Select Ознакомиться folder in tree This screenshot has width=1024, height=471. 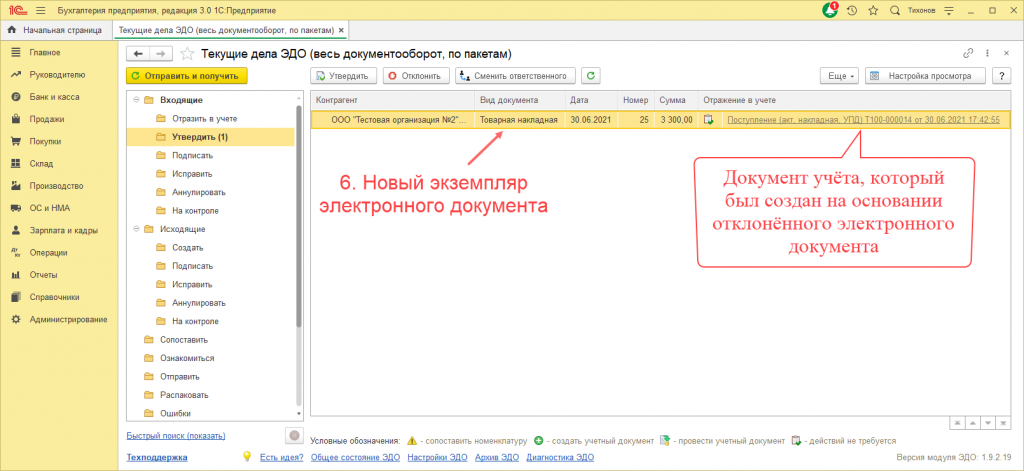(187, 358)
